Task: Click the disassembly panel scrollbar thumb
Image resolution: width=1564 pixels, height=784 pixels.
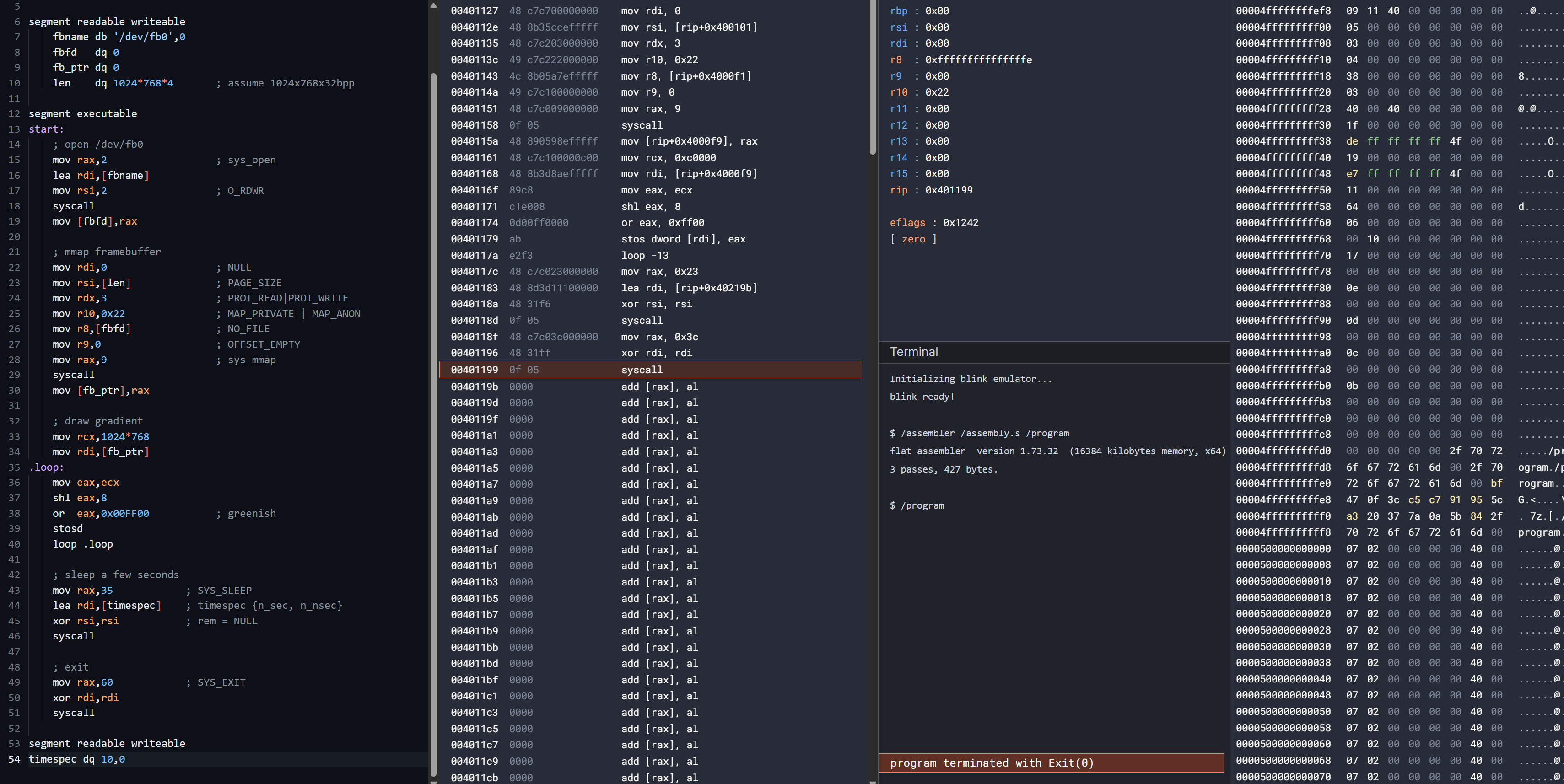Action: point(873,78)
